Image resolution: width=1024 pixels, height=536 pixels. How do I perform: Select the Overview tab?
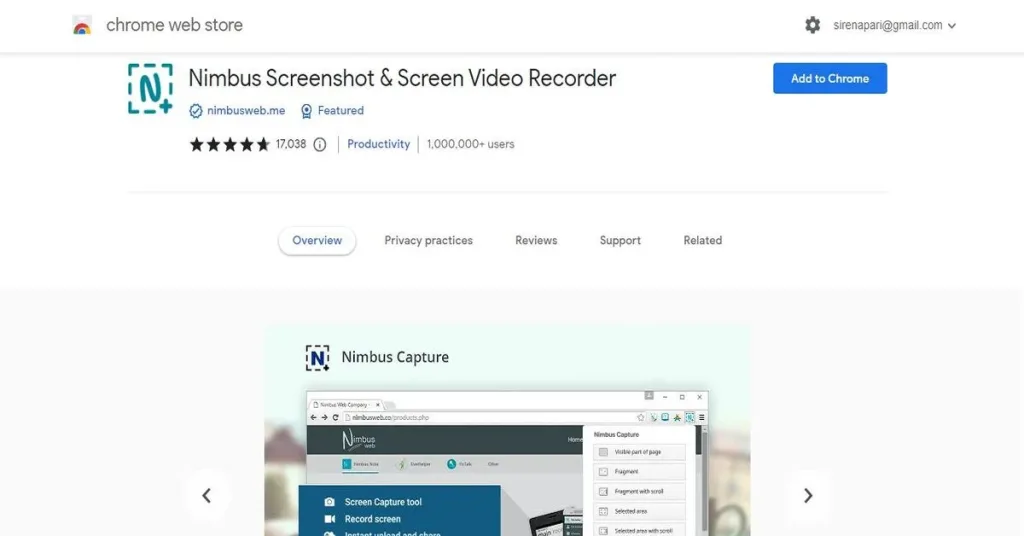(317, 240)
